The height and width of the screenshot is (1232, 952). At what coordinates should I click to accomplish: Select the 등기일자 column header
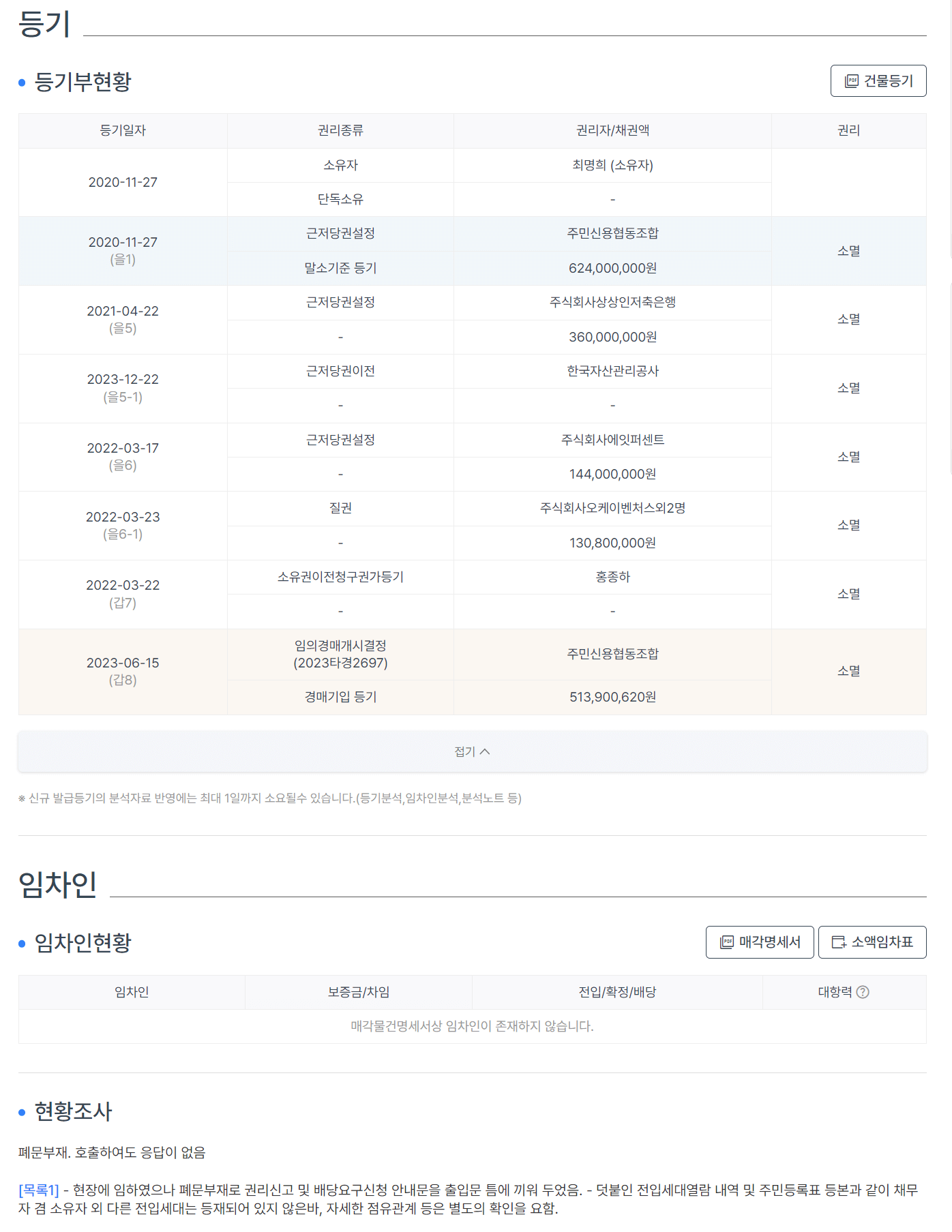click(x=123, y=130)
